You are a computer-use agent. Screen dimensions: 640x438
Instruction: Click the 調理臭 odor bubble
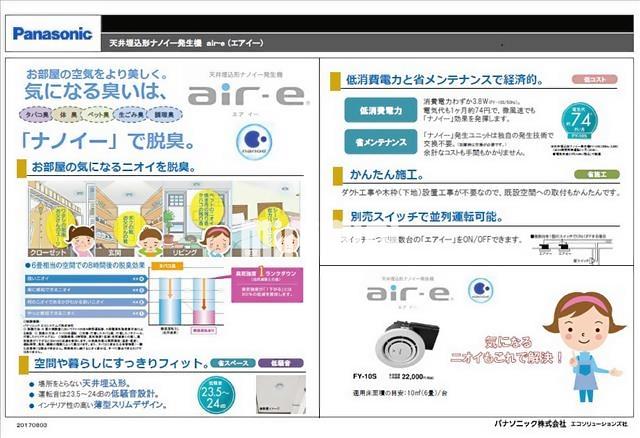coord(164,115)
